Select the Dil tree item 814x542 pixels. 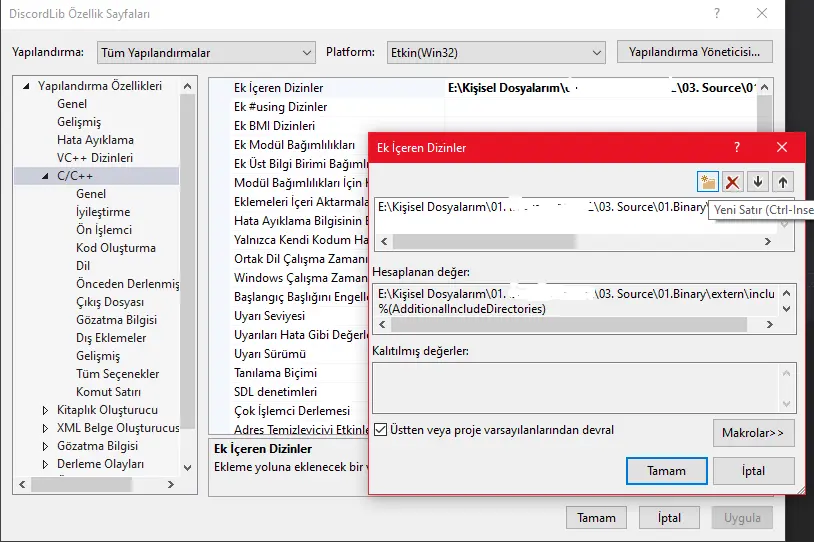click(x=83, y=266)
